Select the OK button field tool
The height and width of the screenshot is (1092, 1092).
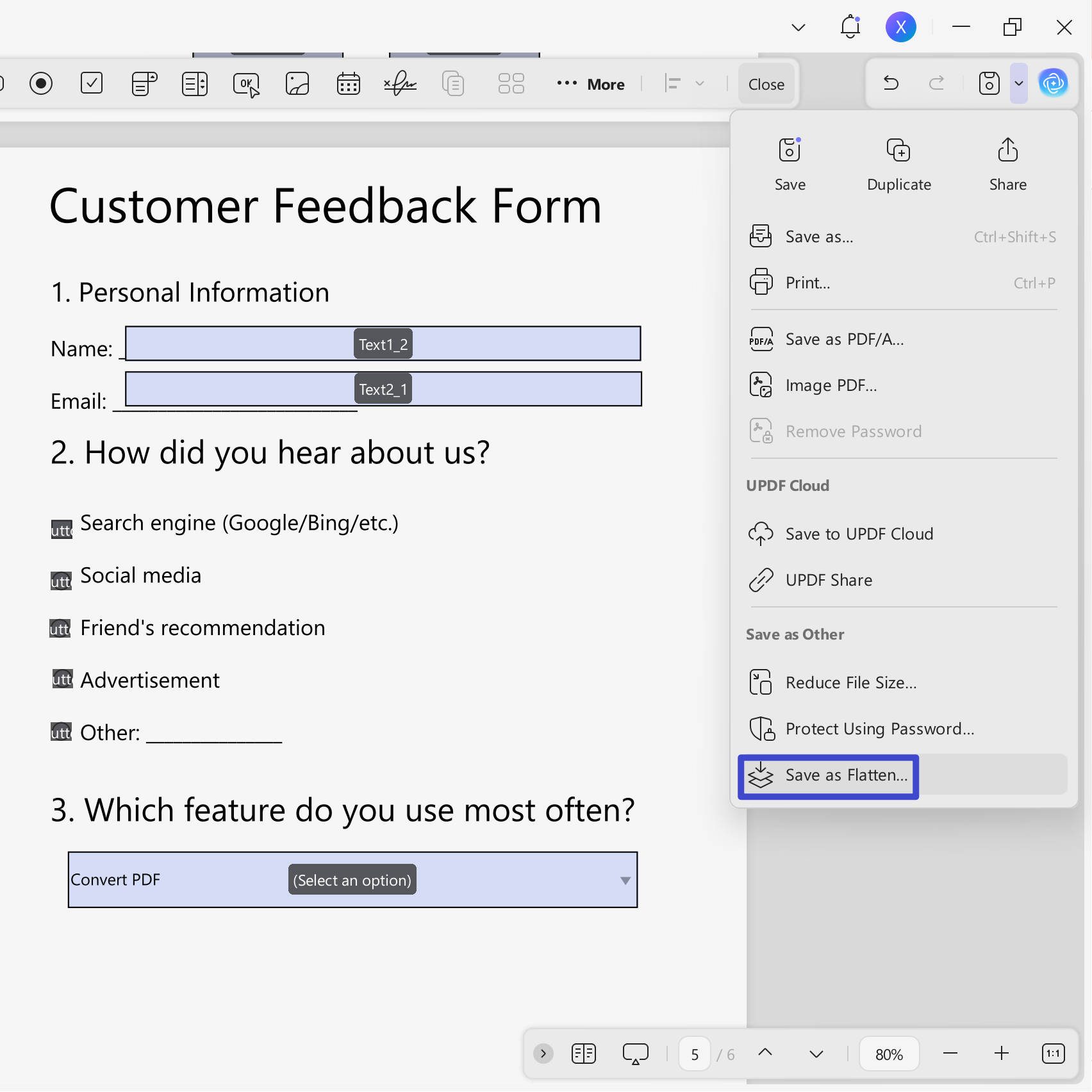click(247, 85)
